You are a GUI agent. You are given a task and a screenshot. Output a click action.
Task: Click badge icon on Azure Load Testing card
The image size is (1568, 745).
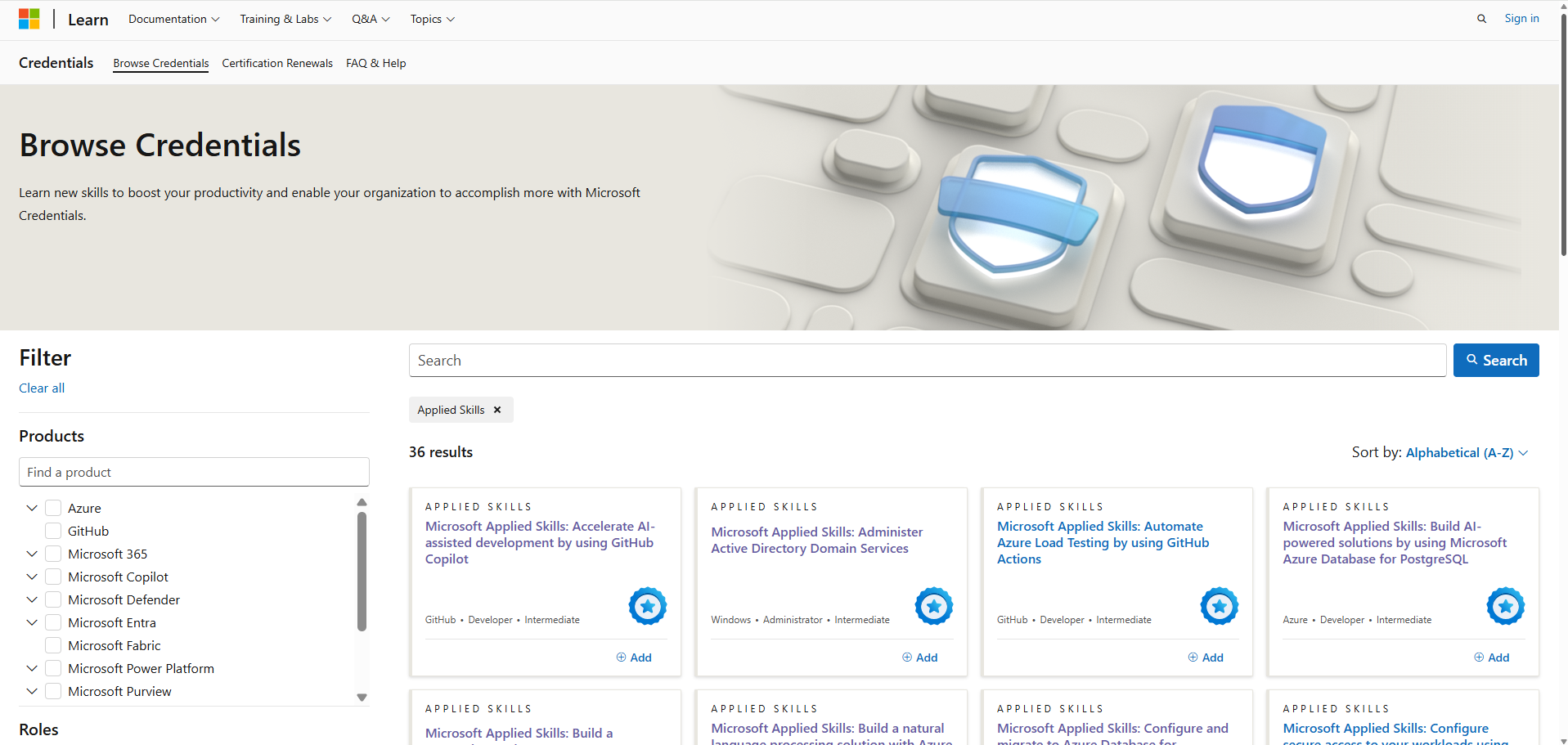(x=1220, y=606)
